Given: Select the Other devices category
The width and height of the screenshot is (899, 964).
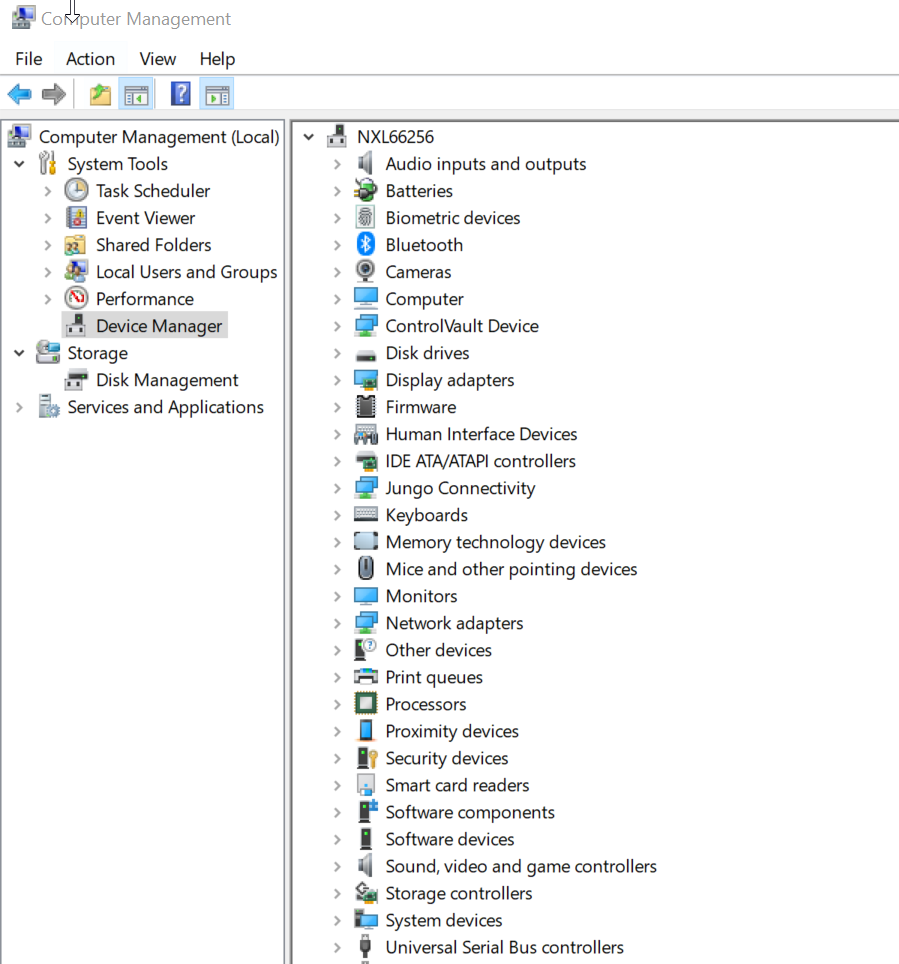Looking at the screenshot, I should [438, 649].
